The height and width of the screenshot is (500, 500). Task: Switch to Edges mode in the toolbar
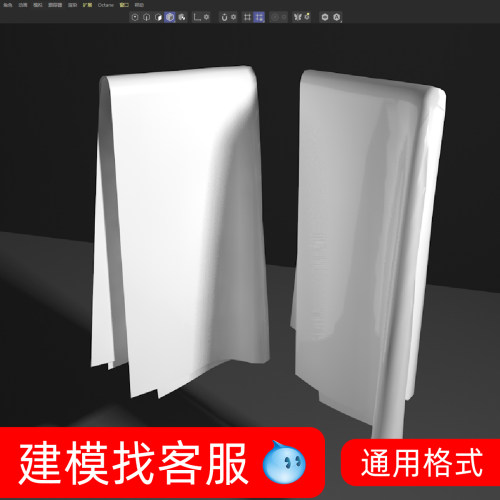[146, 17]
